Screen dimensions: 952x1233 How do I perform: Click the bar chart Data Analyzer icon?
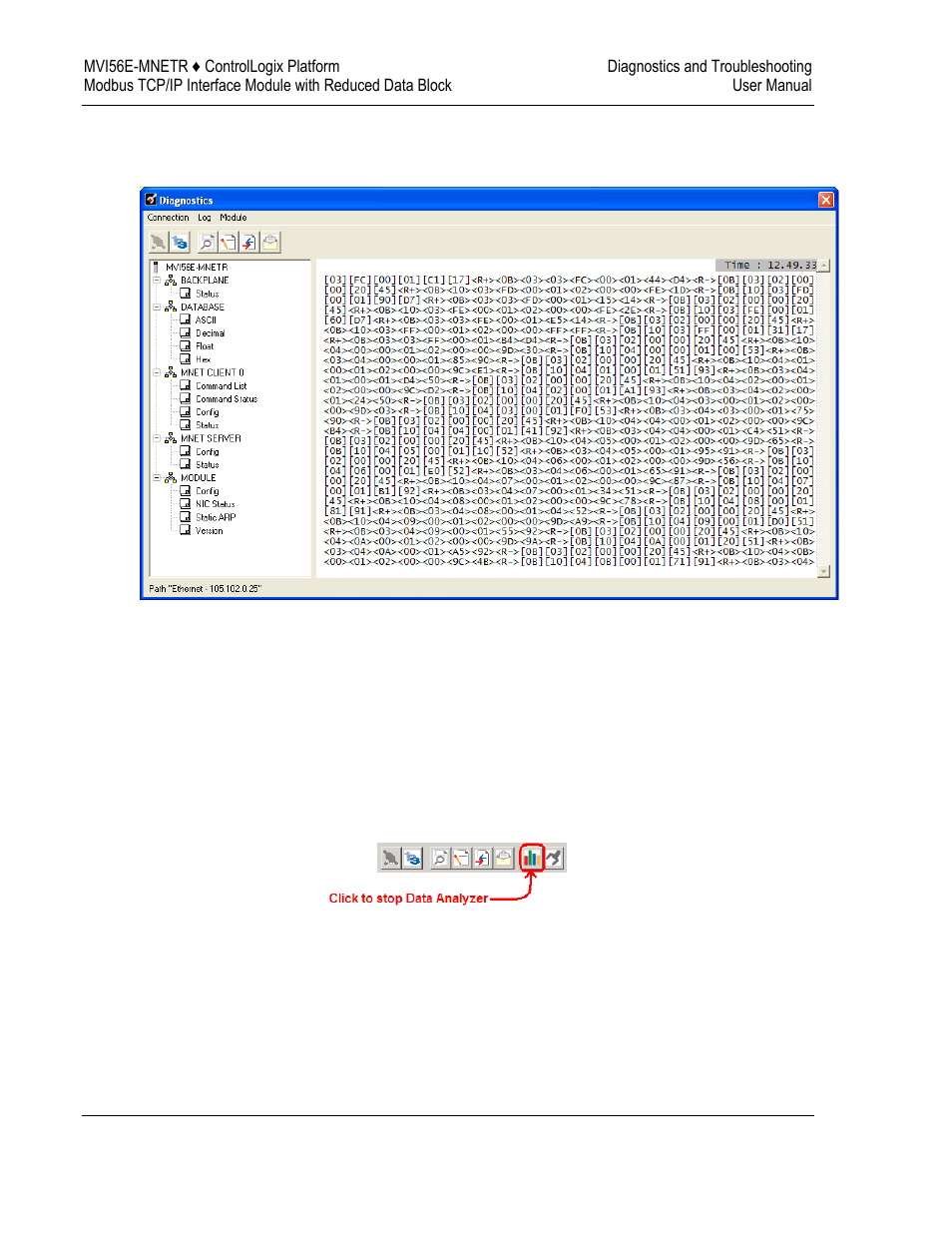[532, 858]
